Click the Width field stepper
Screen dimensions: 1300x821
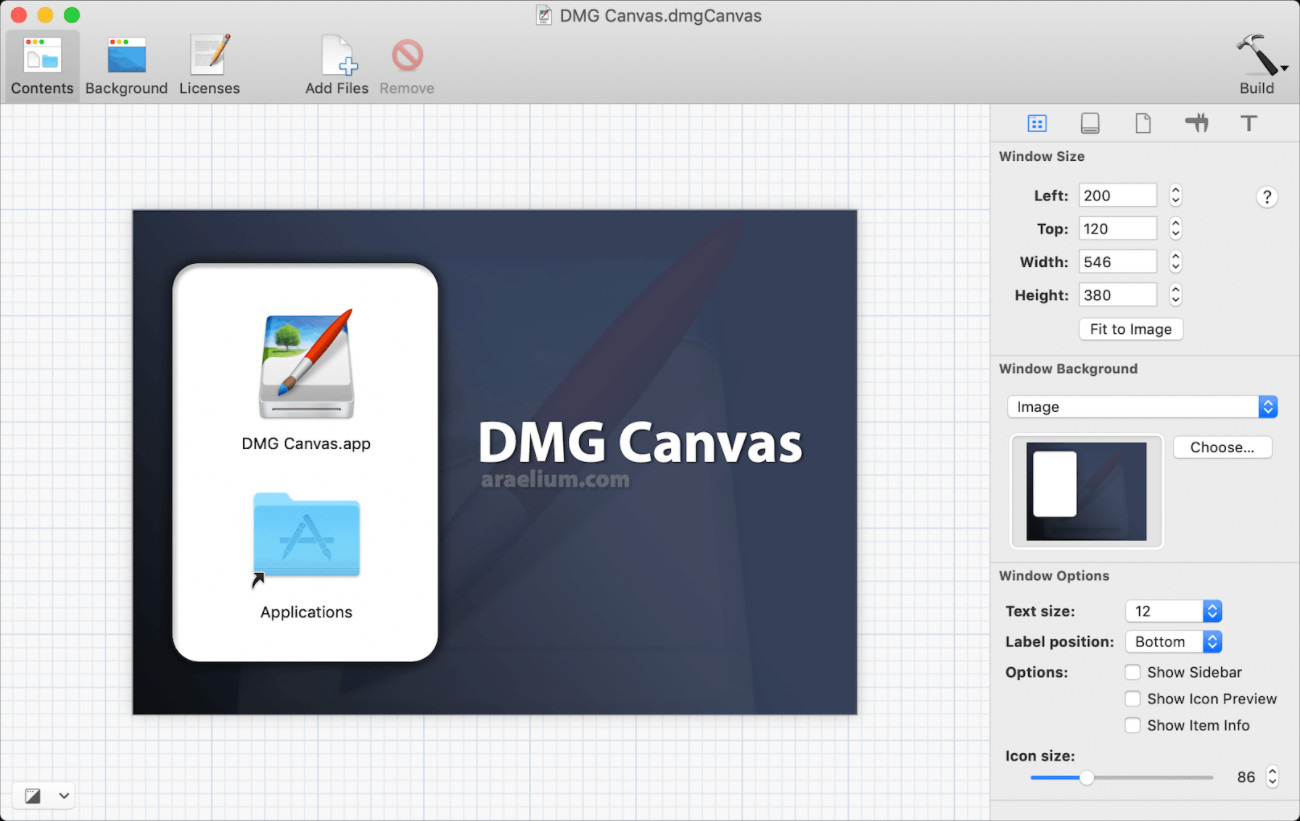pyautogui.click(x=1176, y=262)
